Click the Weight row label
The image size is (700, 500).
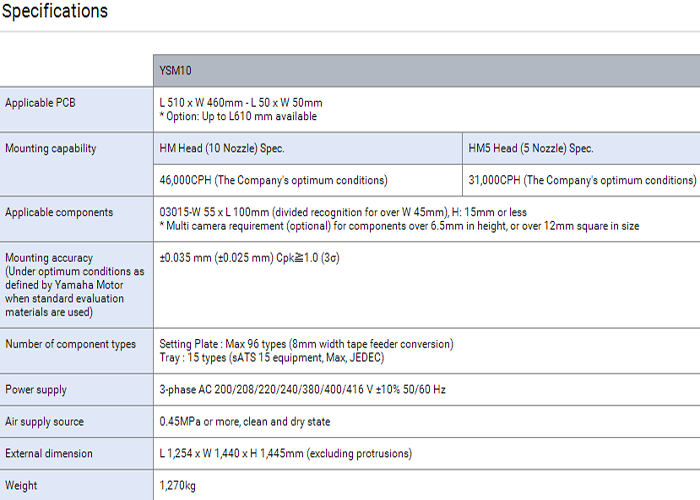click(x=21, y=486)
